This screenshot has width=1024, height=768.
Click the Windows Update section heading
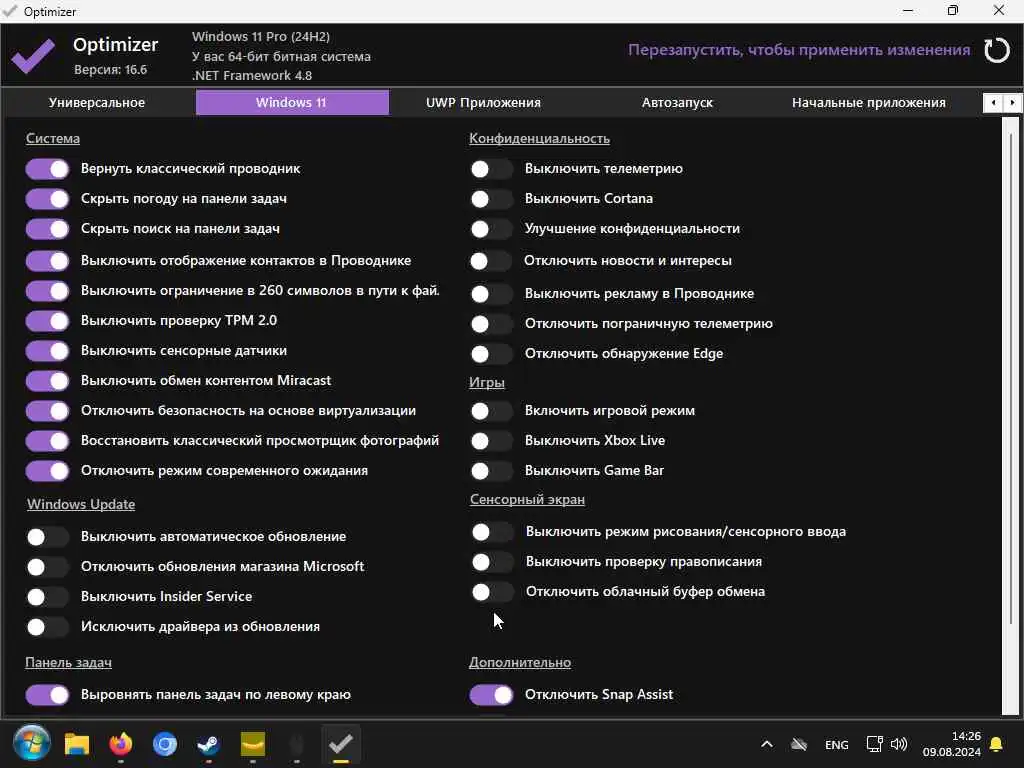(x=81, y=504)
